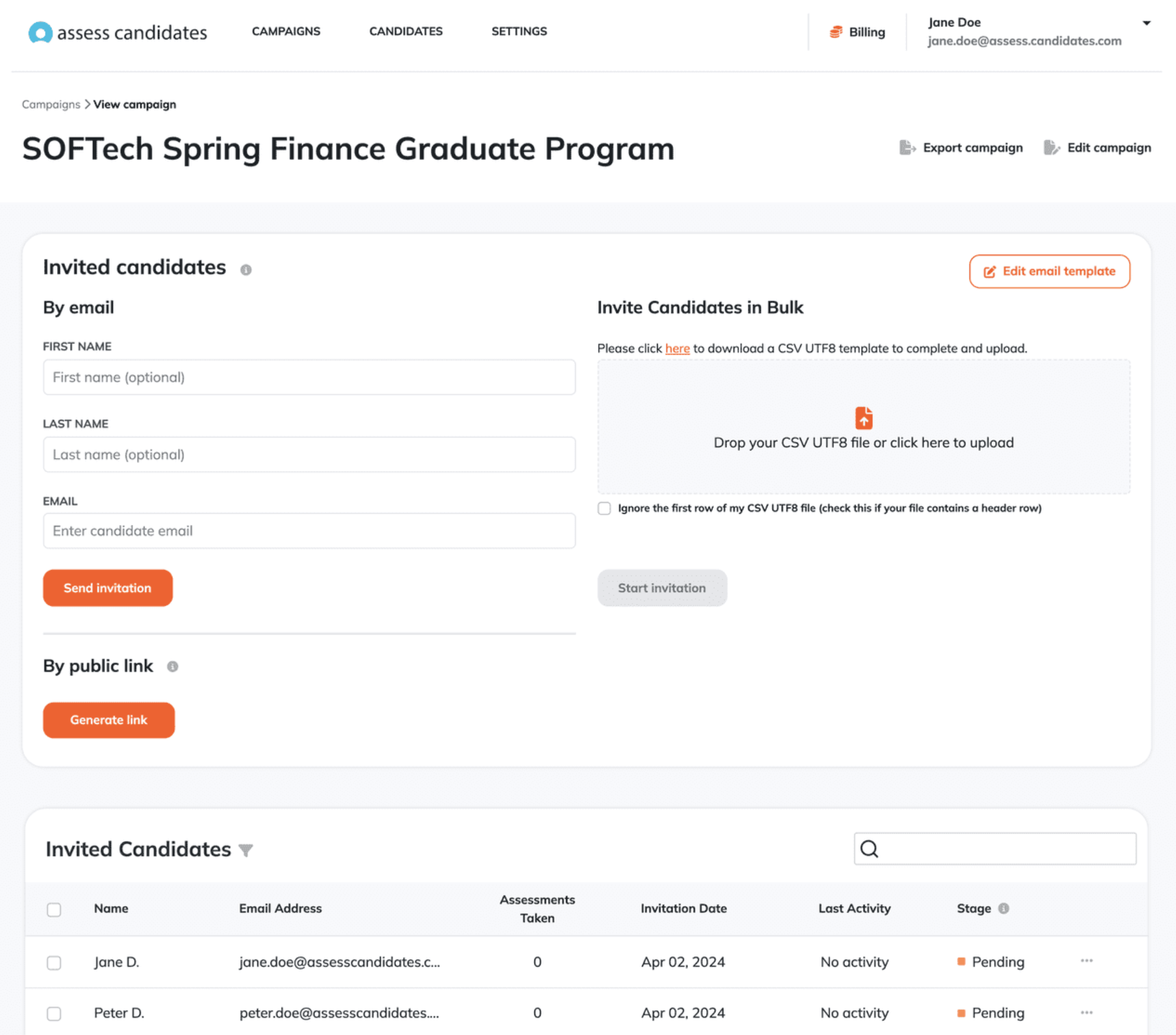1176x1035 pixels.
Task: Enable ignore first row of CSV checkbox
Action: [604, 508]
